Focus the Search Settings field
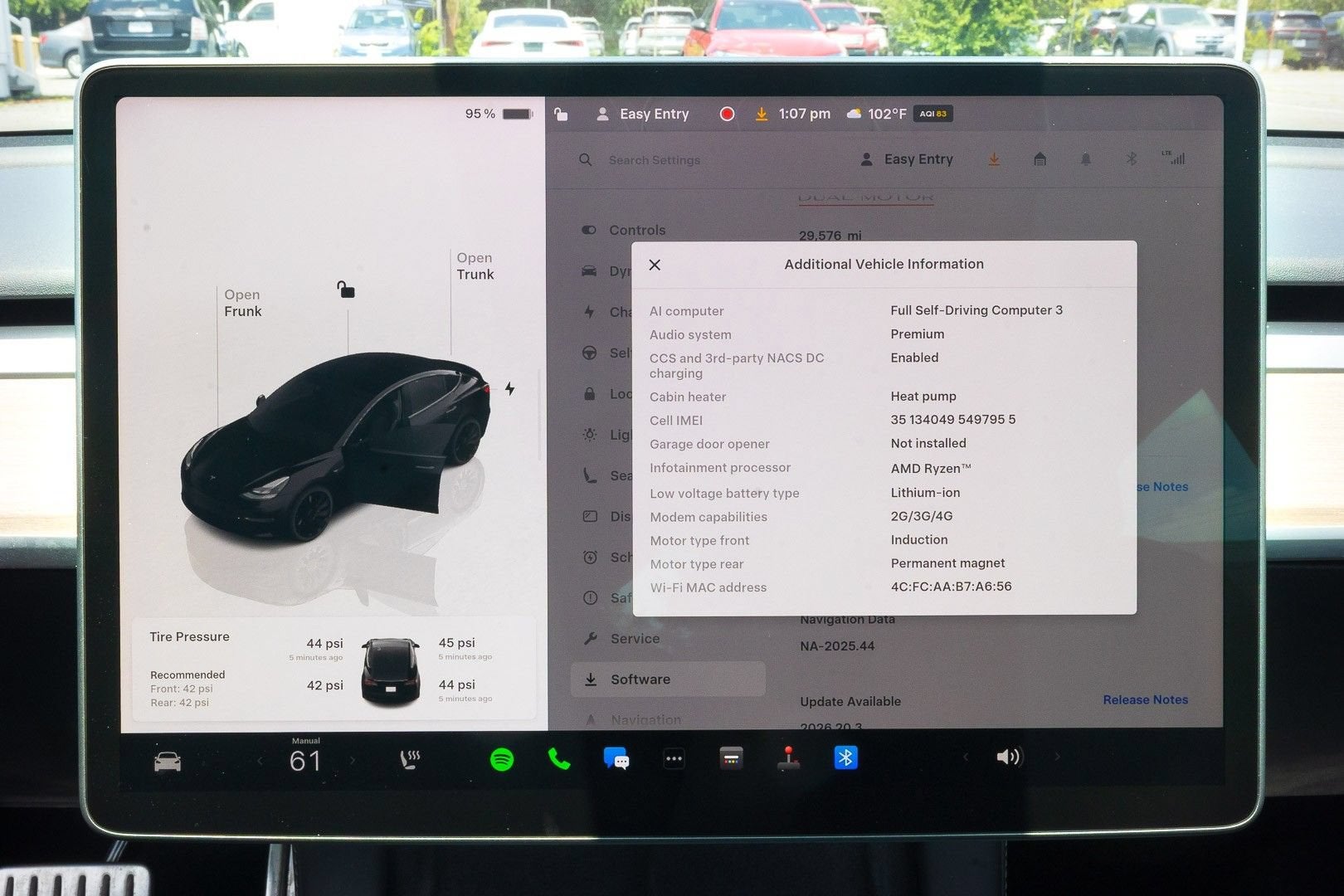Screen dimensions: 1344x896 click(655, 160)
